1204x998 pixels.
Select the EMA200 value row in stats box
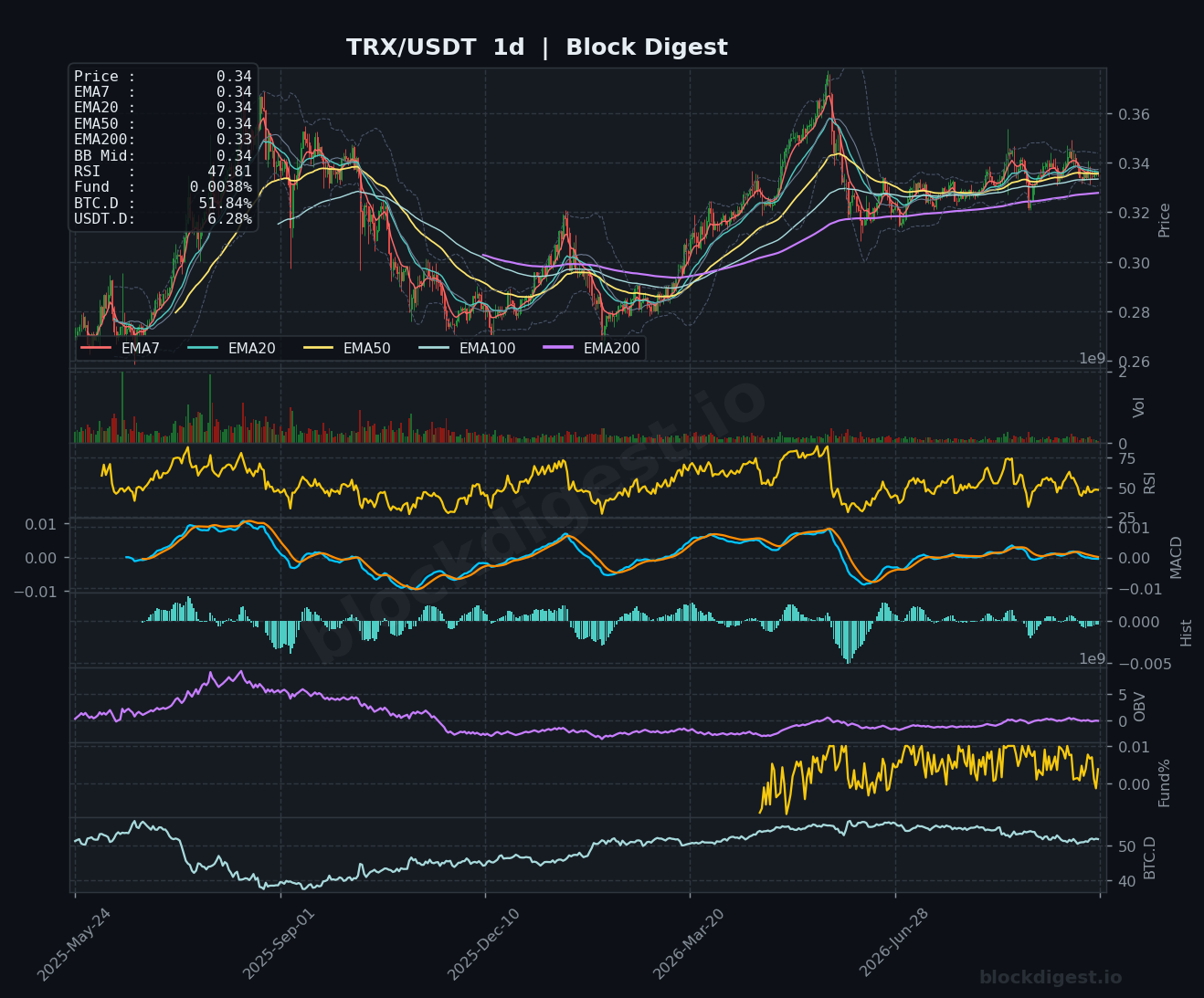163,140
